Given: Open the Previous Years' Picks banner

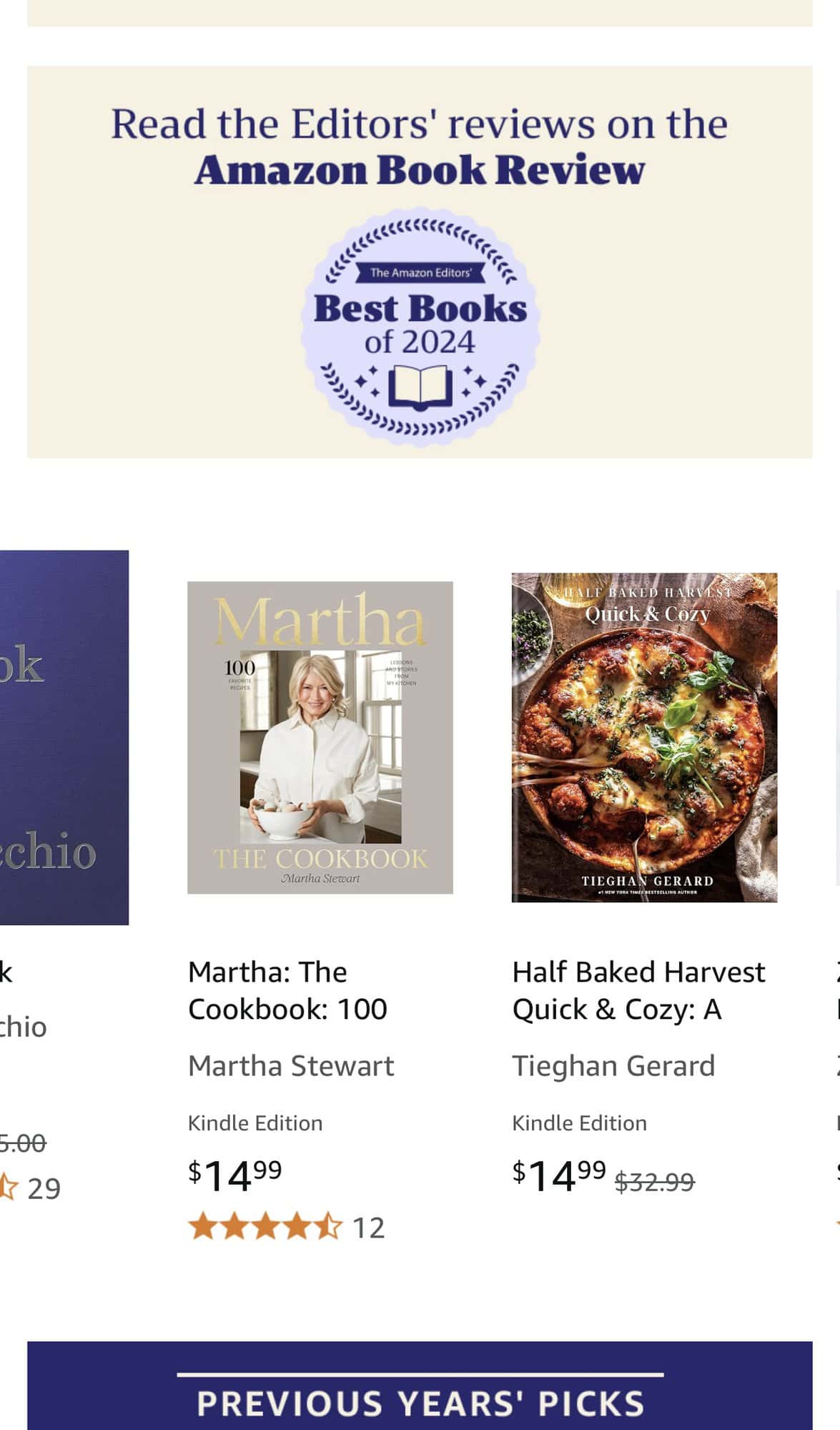Looking at the screenshot, I should click(x=420, y=1386).
